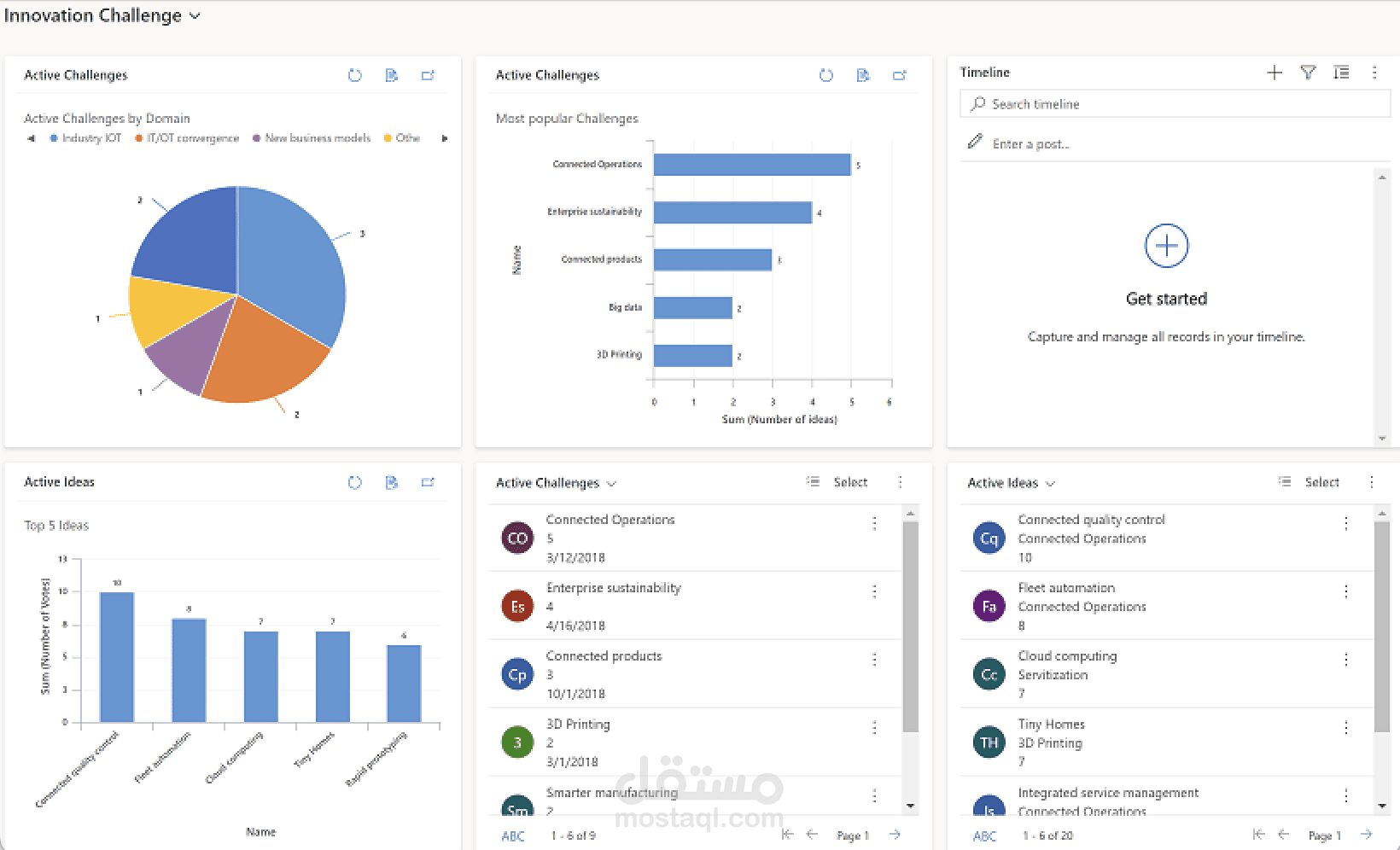Screen dimensions: 1400x850
Task: Open the Innovation Challenge dashboard dropdown
Action: (195, 15)
